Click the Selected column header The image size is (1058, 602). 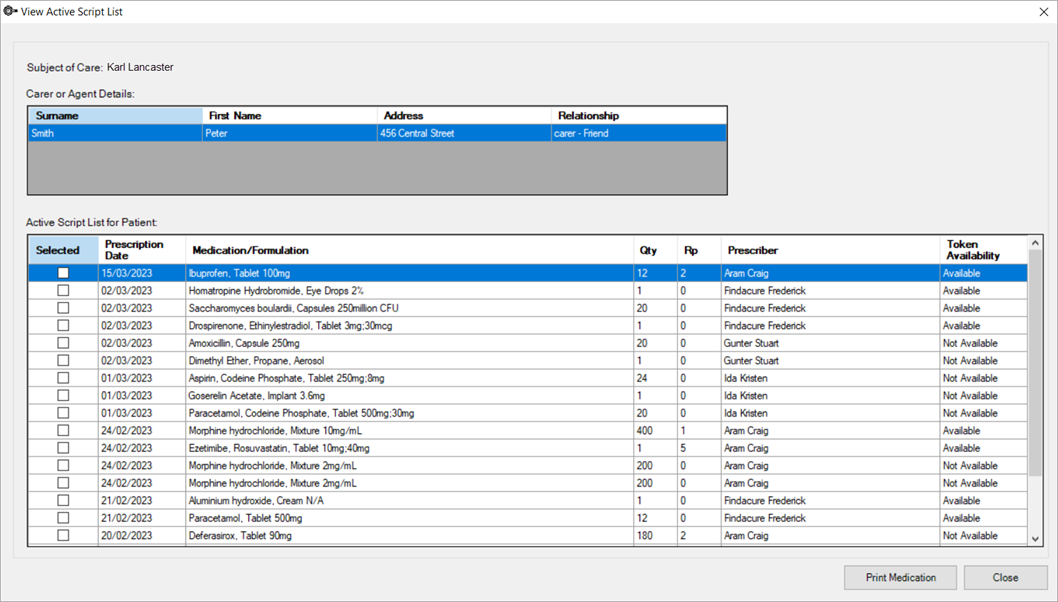63,250
